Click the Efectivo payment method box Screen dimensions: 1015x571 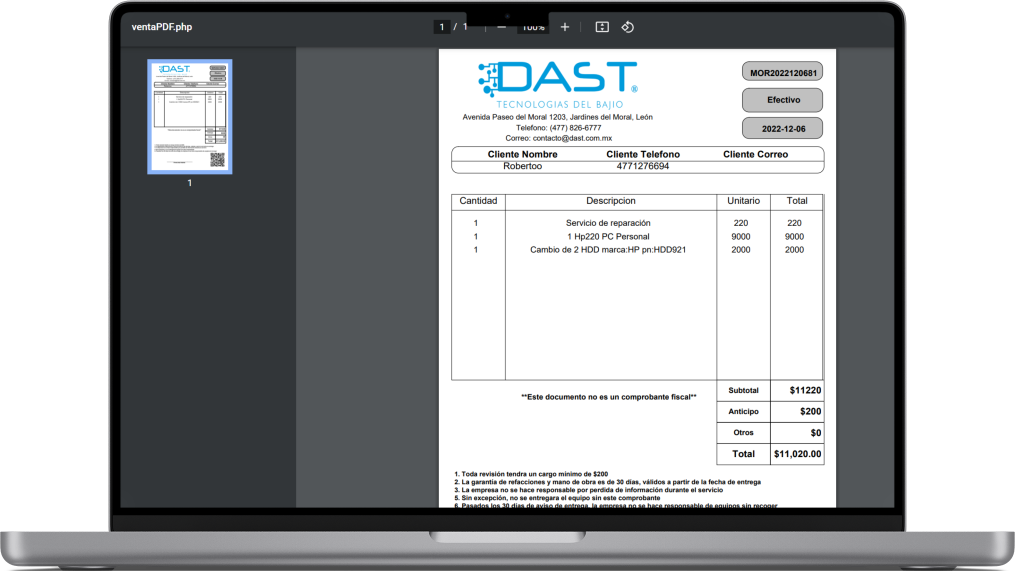783,100
